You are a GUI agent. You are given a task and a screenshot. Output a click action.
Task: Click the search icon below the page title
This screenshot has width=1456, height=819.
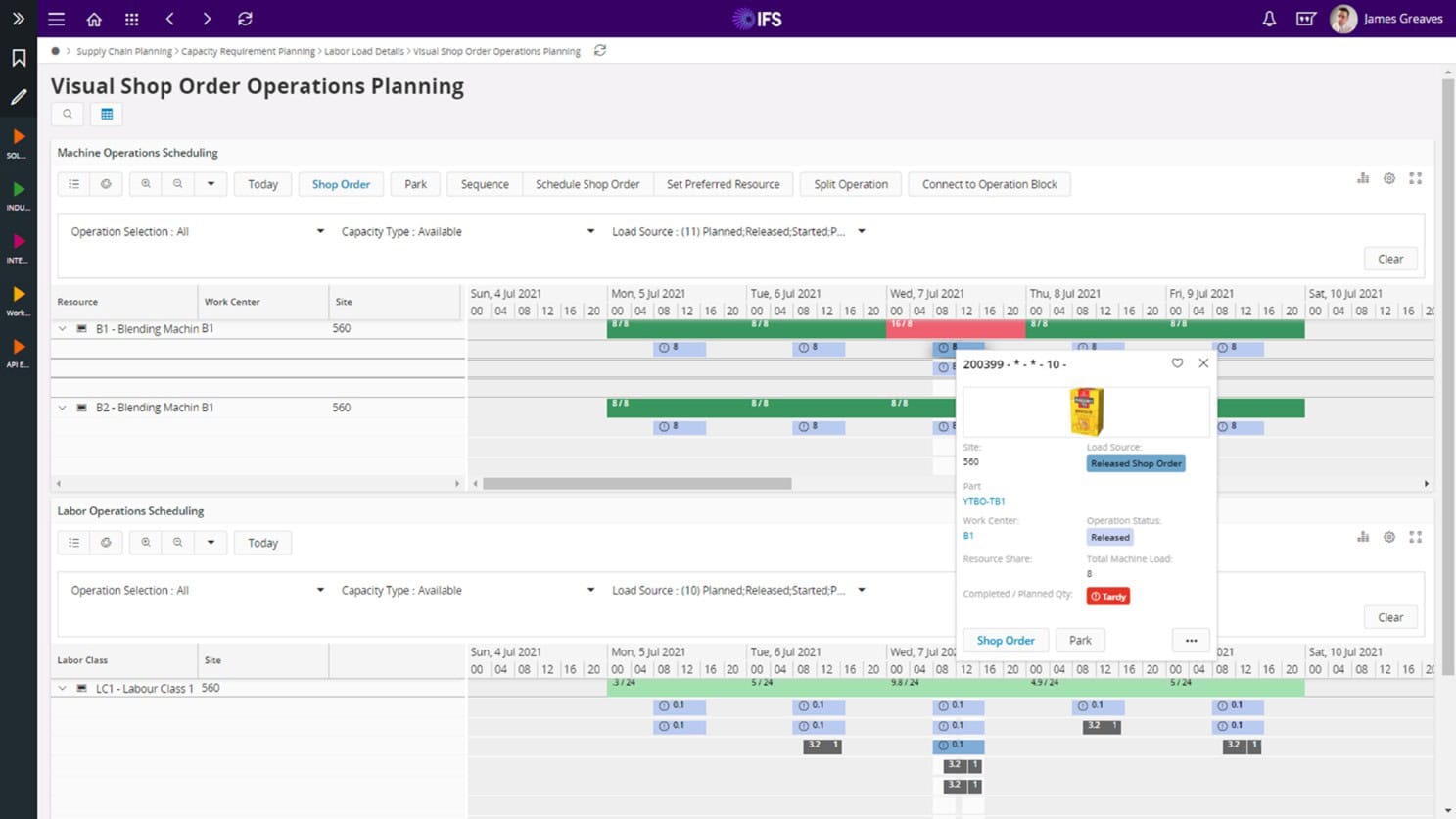[68, 114]
